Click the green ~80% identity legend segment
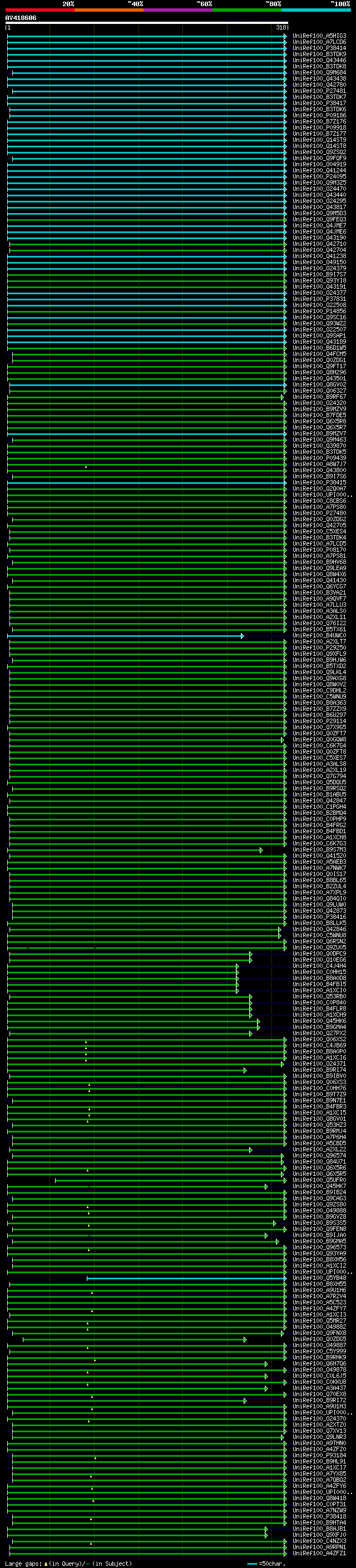The height and width of the screenshot is (1568, 356). pyautogui.click(x=247, y=10)
